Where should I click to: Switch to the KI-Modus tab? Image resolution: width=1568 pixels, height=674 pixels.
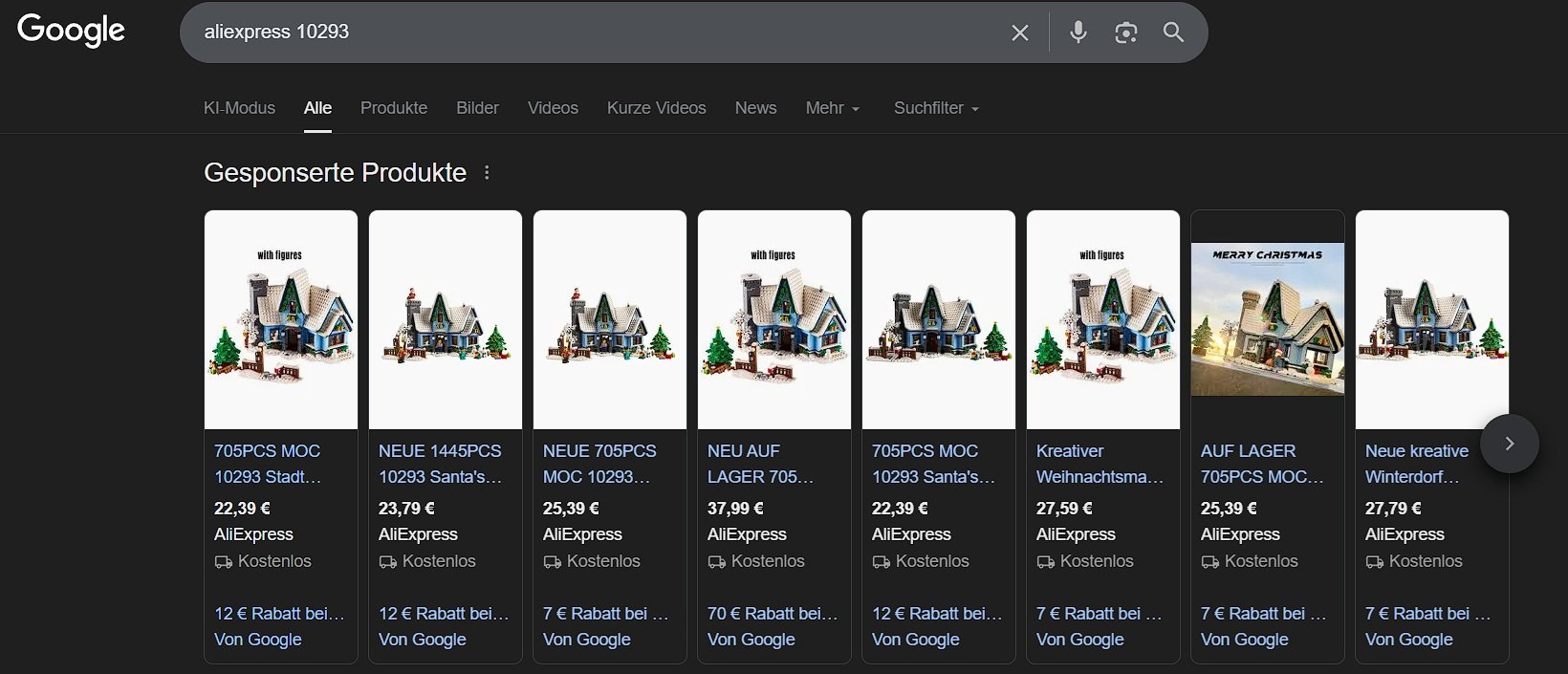click(239, 108)
